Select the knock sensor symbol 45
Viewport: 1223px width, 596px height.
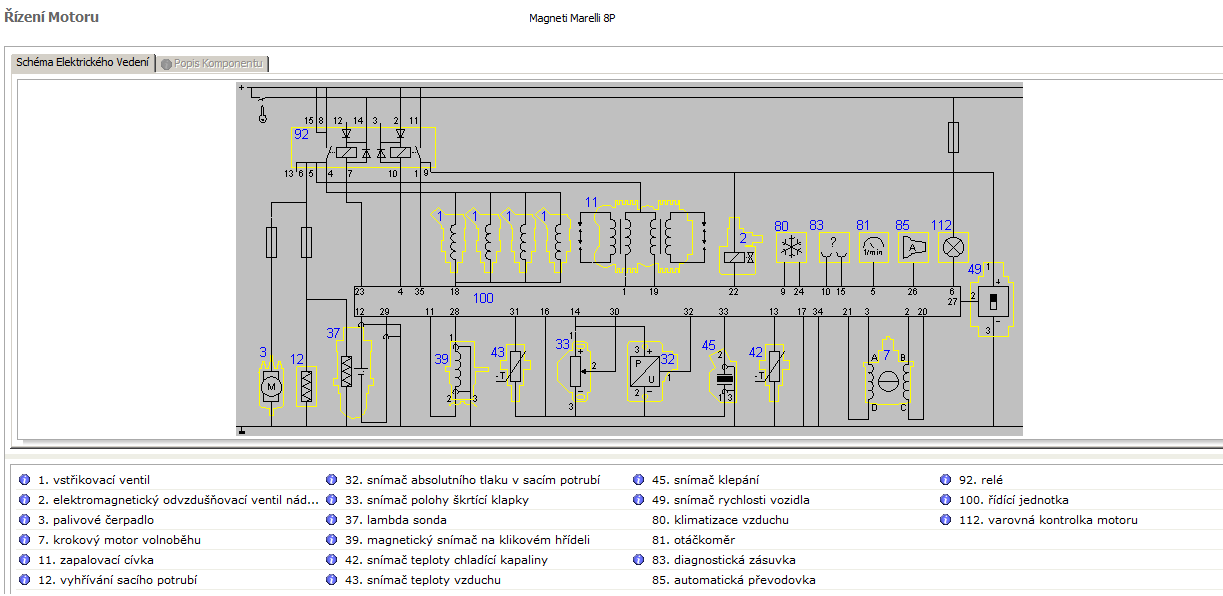coord(726,378)
